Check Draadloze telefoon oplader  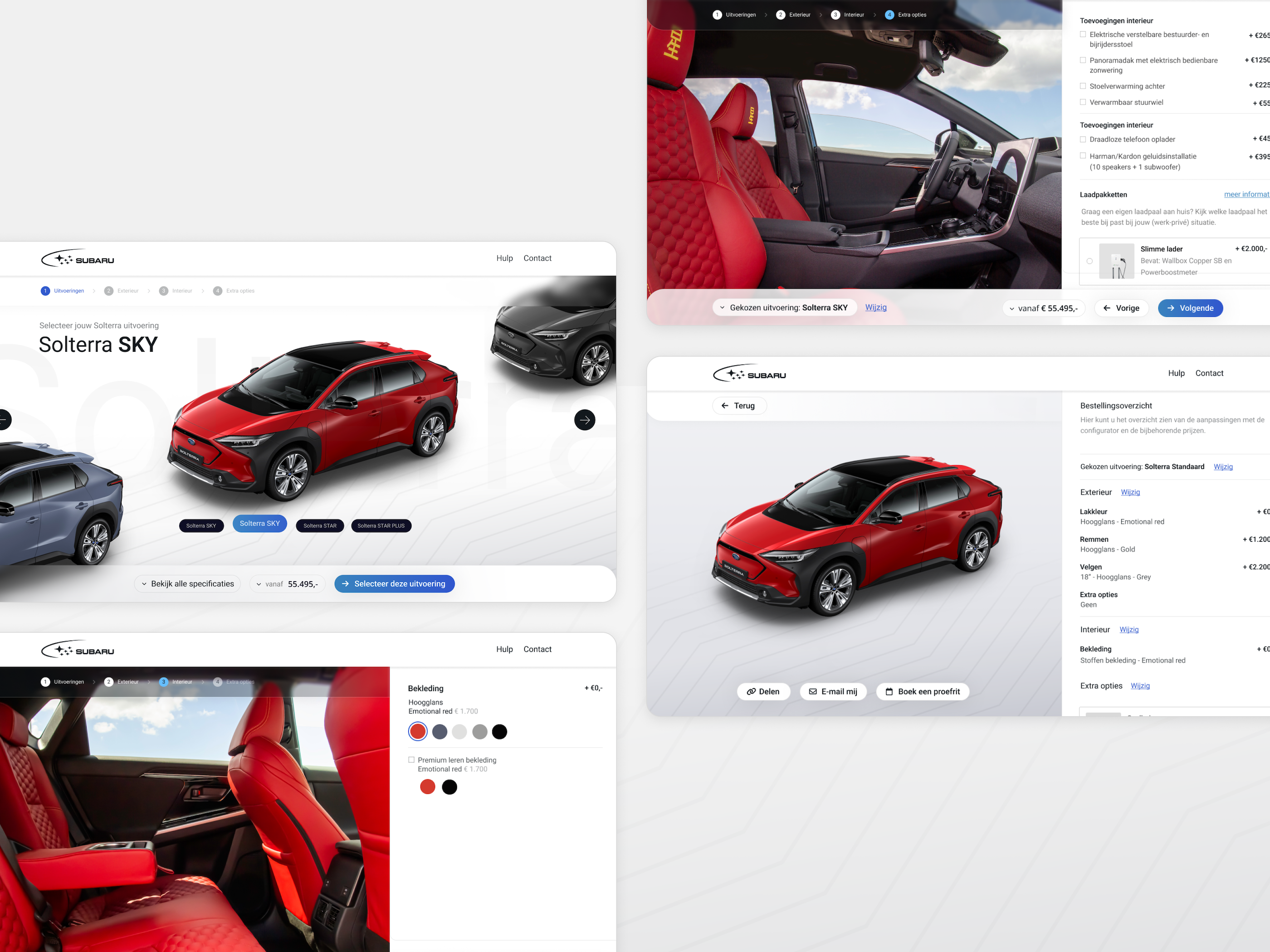point(1083,140)
